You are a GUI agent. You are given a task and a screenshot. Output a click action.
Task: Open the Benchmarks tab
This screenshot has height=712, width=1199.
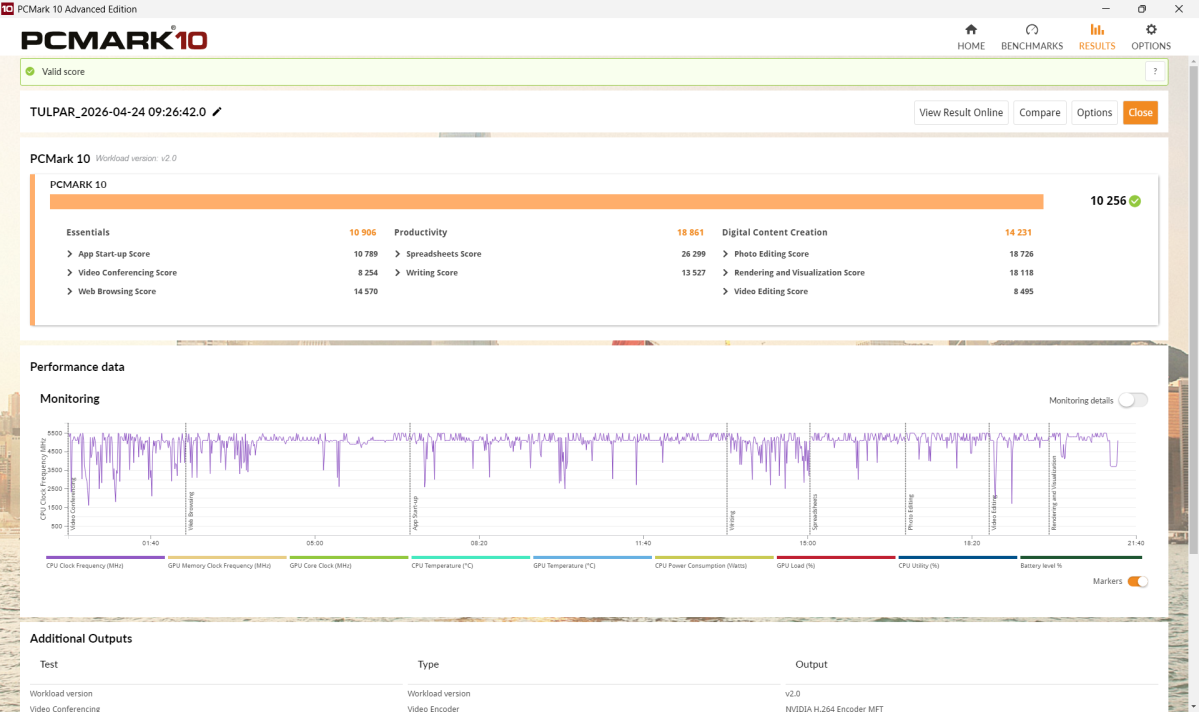(1032, 37)
